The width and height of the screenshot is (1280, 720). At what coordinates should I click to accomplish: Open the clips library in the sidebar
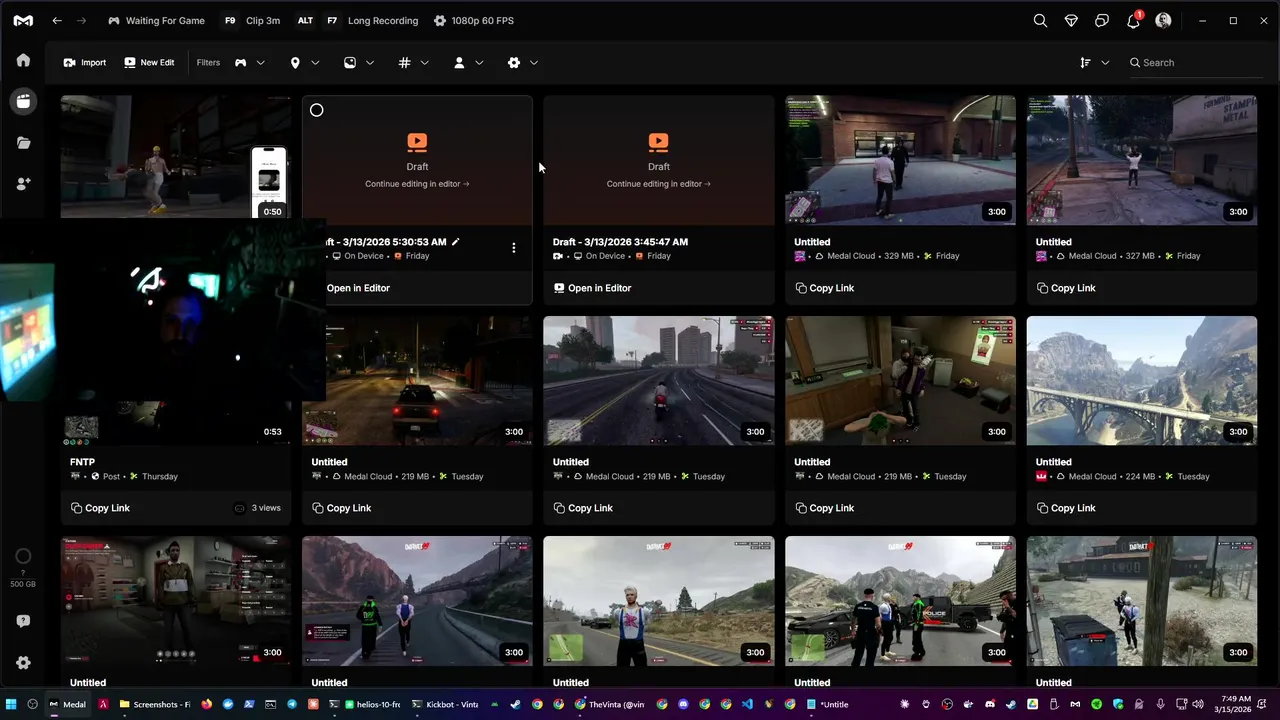[23, 101]
